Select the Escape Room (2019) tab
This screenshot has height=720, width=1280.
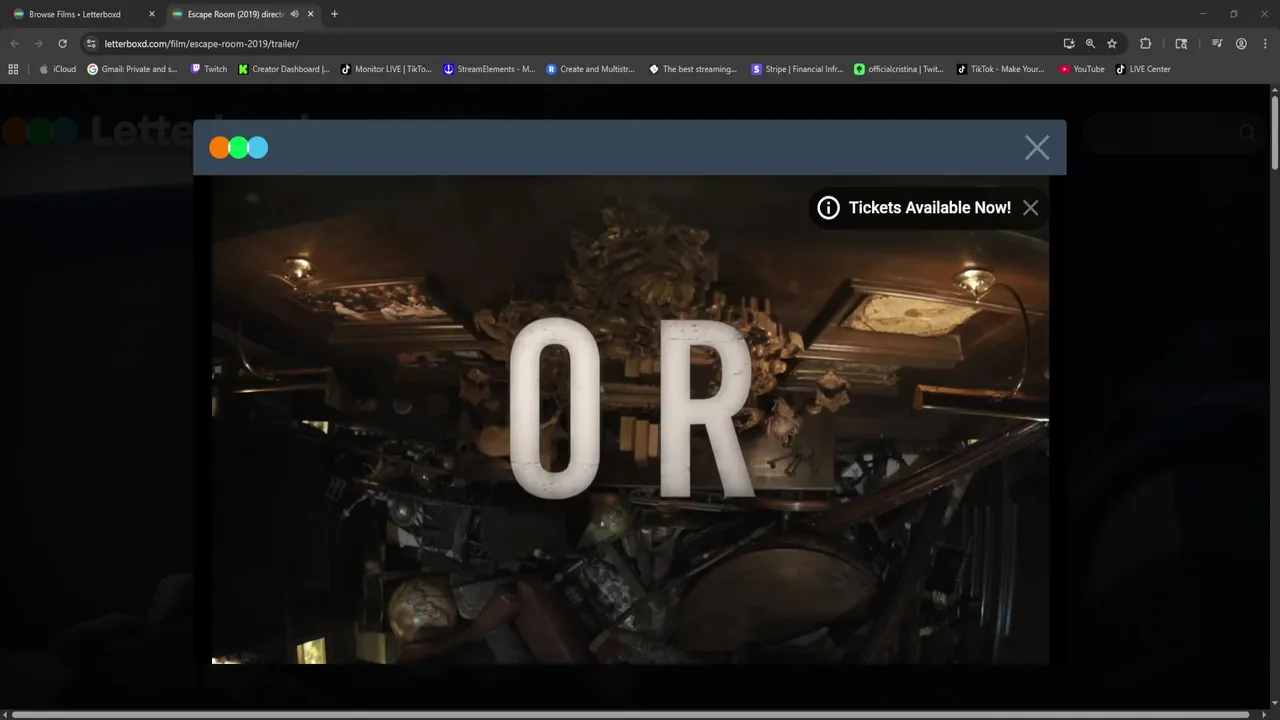[x=244, y=14]
